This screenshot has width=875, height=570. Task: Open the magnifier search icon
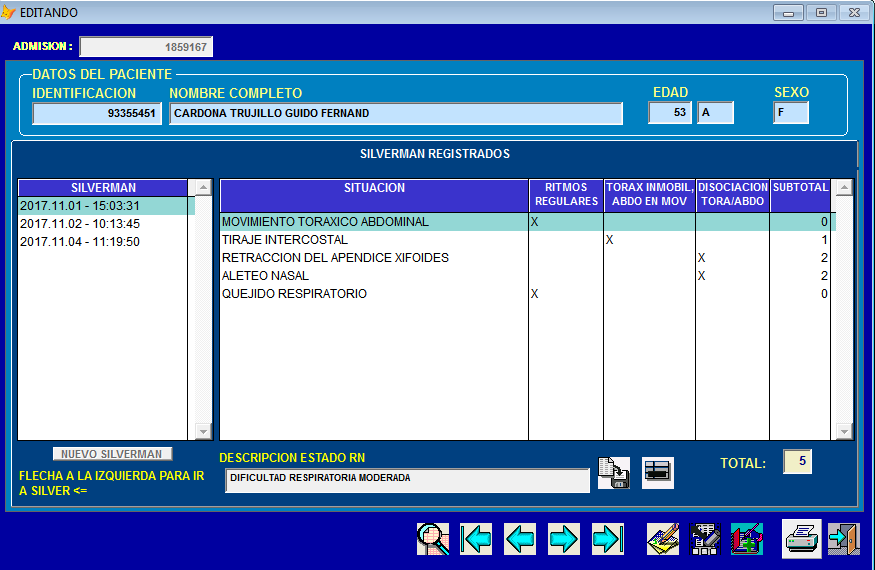click(x=433, y=539)
